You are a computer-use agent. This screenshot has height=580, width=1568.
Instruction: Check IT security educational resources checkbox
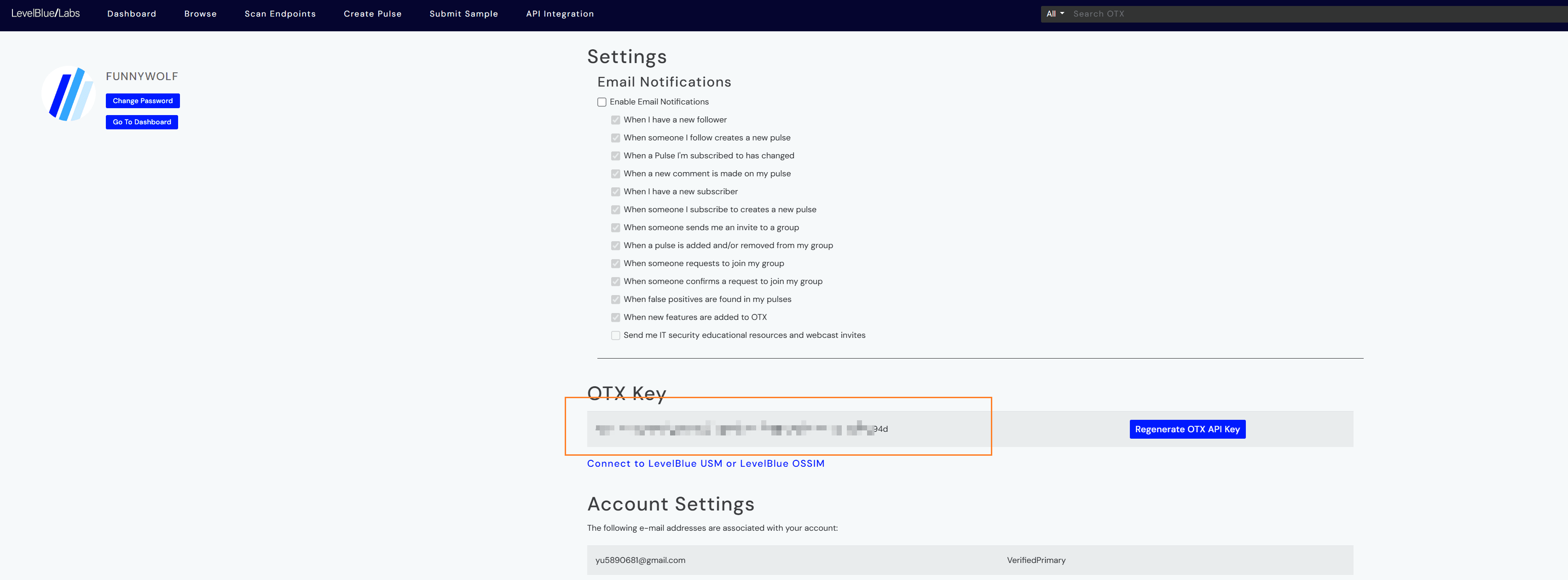tap(615, 335)
